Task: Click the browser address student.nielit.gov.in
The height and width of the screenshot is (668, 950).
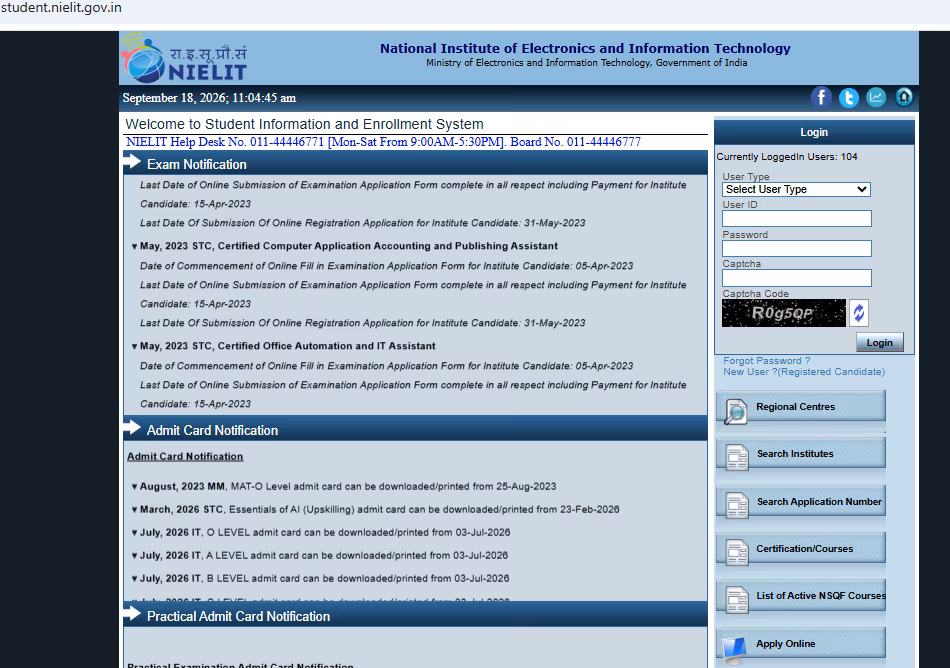Action: (x=61, y=8)
